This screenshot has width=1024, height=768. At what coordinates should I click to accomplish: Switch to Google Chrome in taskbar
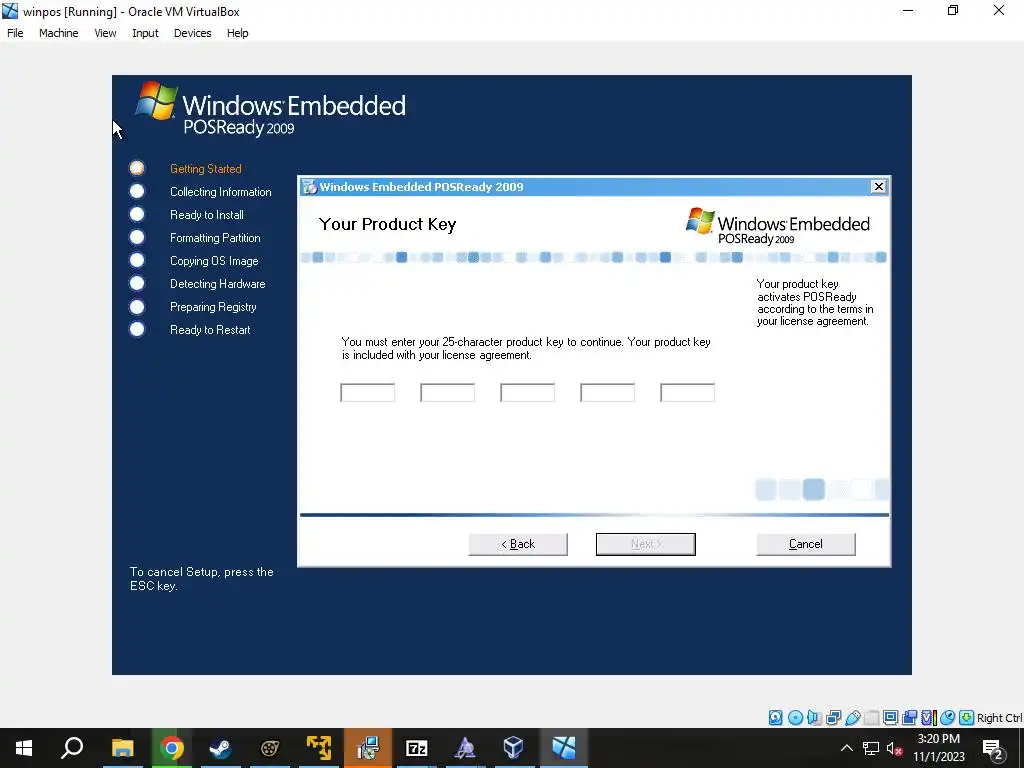[x=171, y=748]
